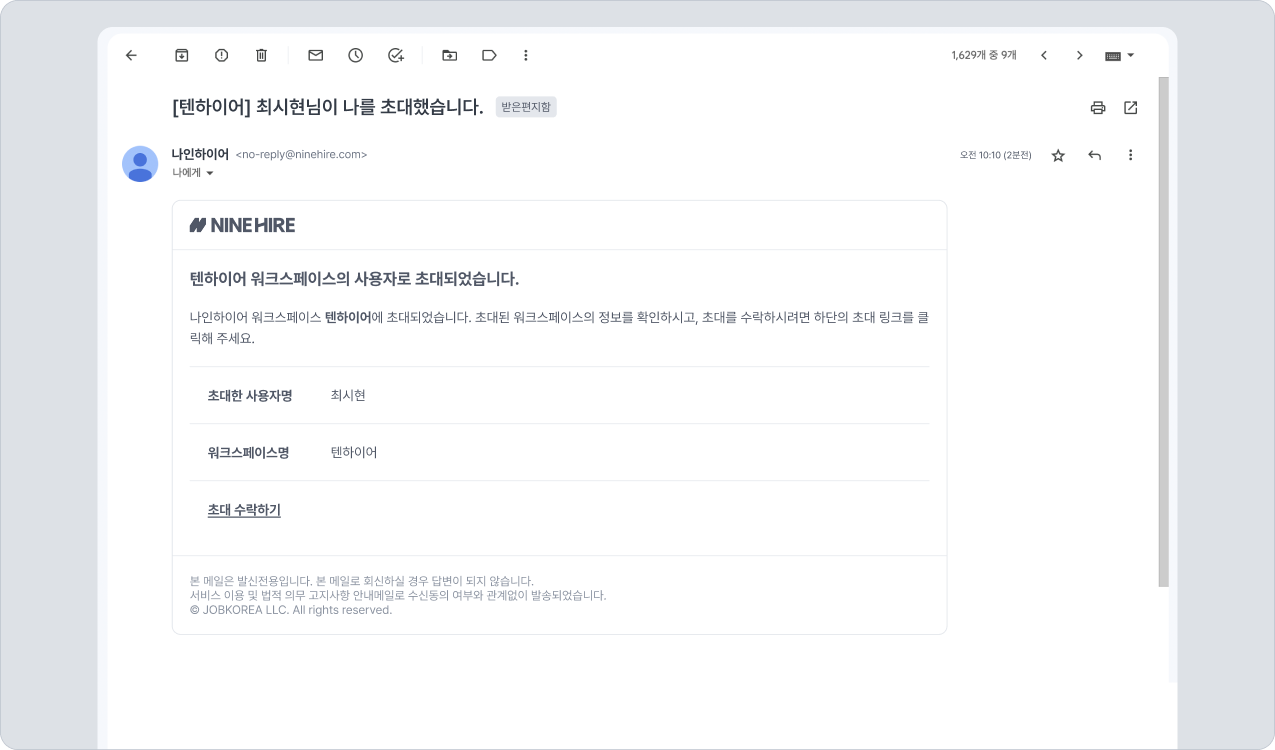Click 초대 수락하기 link
Image resolution: width=1275 pixels, height=750 pixels.
[244, 510]
